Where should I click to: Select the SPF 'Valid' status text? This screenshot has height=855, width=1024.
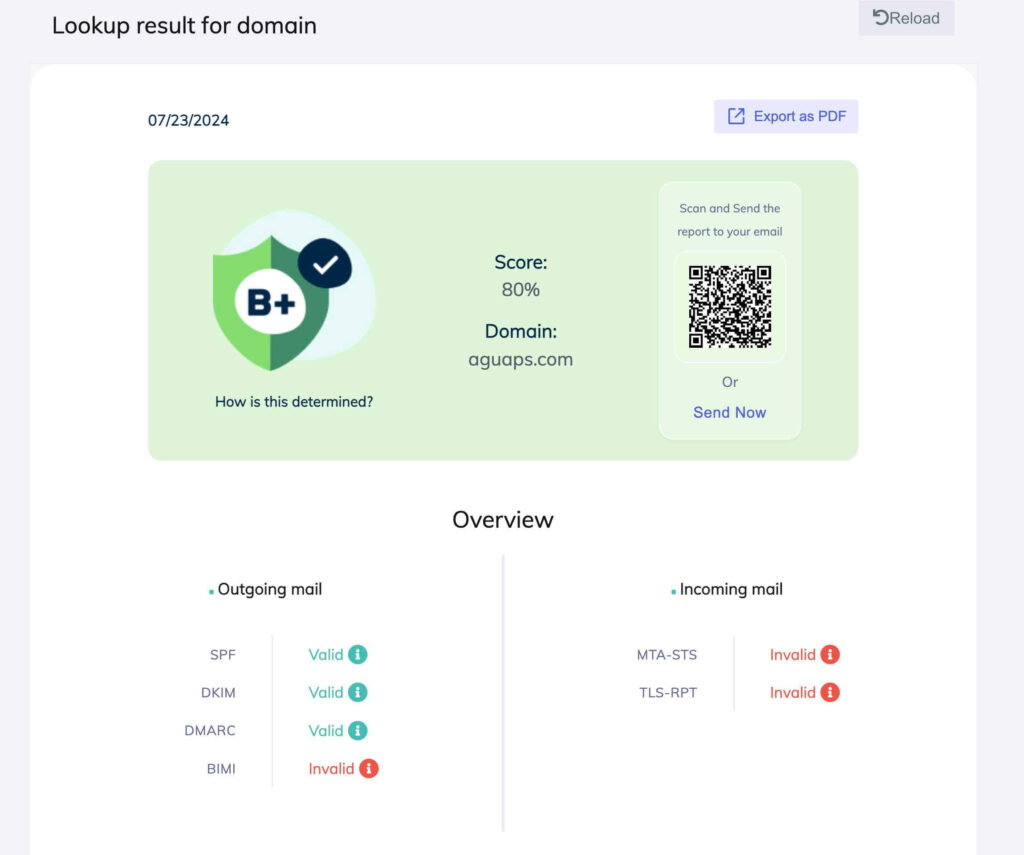(x=325, y=655)
